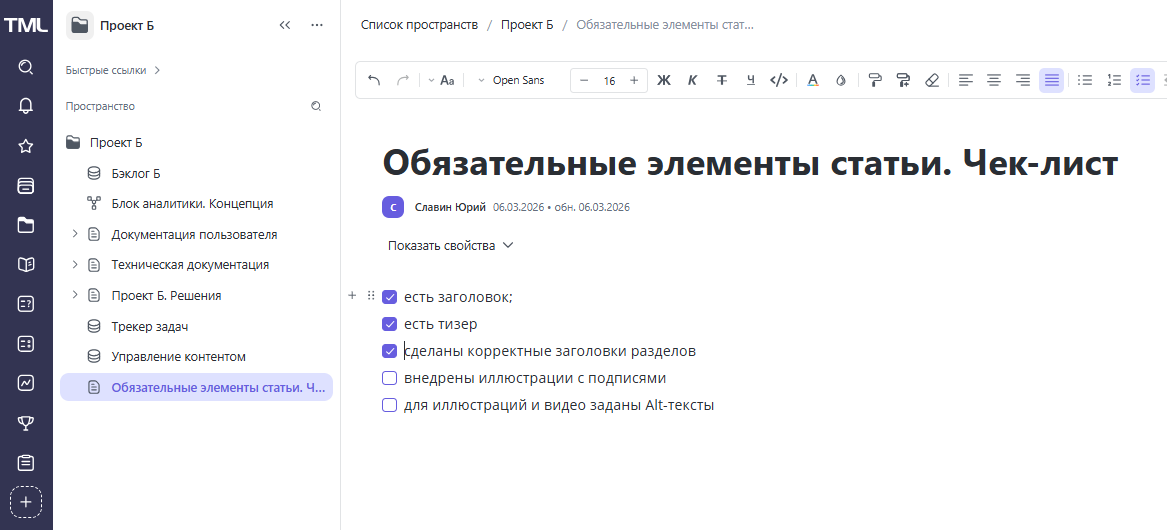The image size is (1167, 530).
Task: Click the drag handle beside first item
Action: point(371,296)
